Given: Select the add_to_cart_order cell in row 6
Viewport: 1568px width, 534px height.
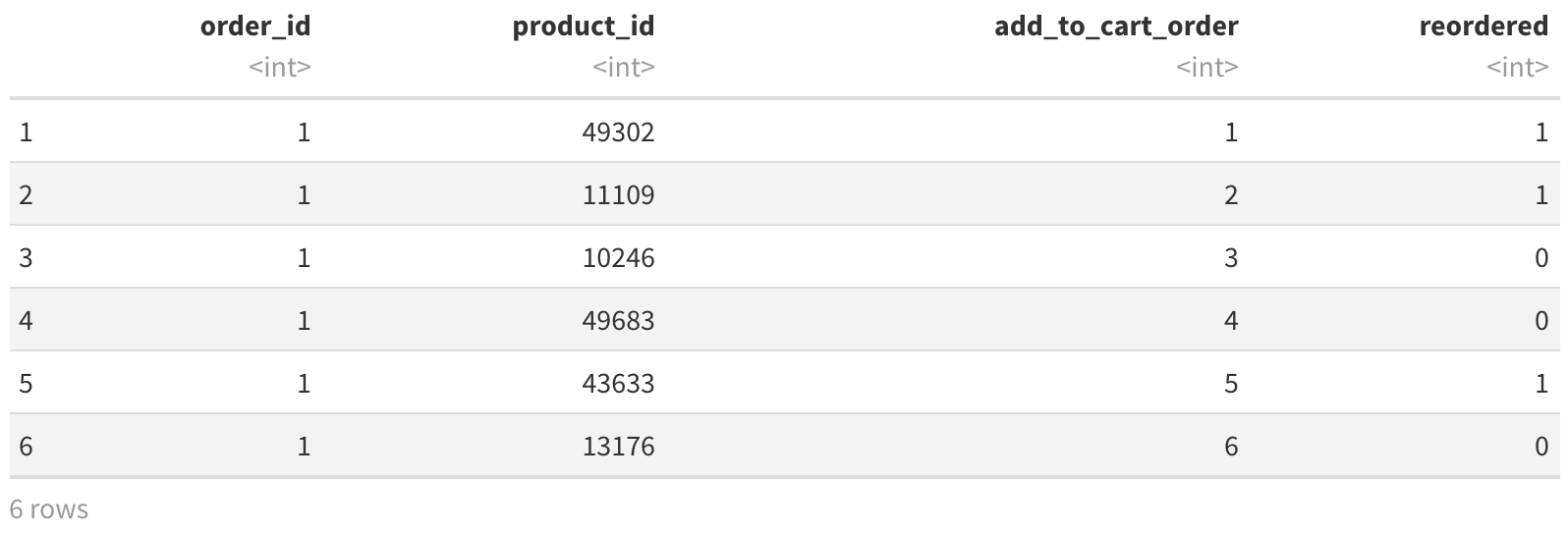Looking at the screenshot, I should click(1230, 446).
